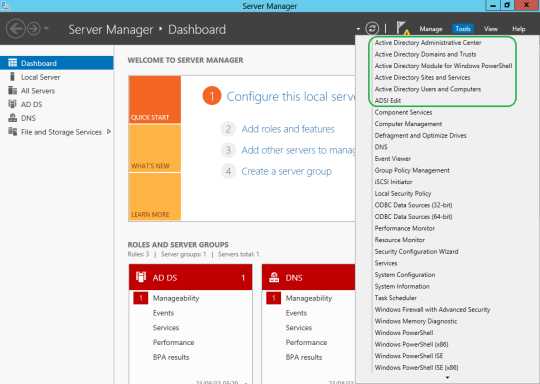Select Group Policy Management from Tools

coord(412,170)
